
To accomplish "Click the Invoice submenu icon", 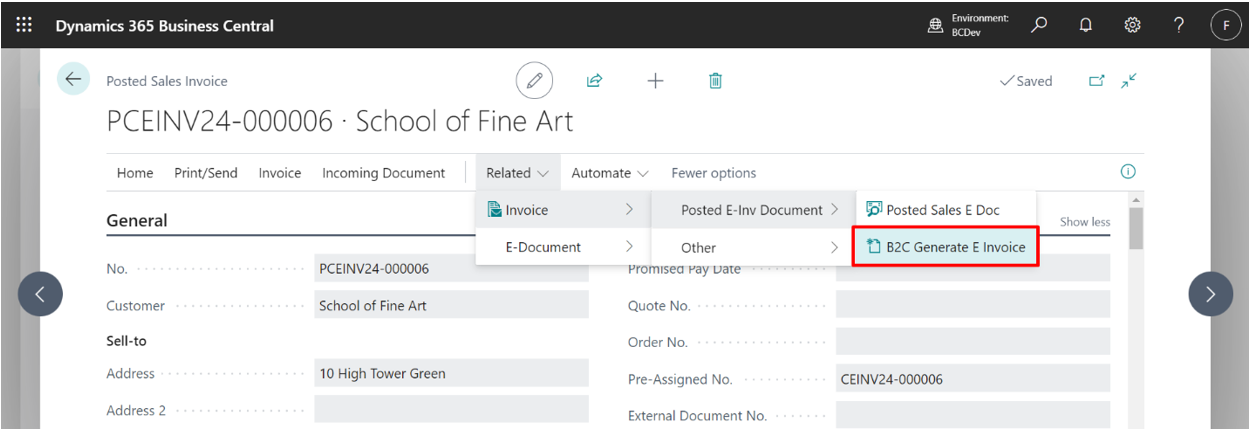I will tap(494, 209).
